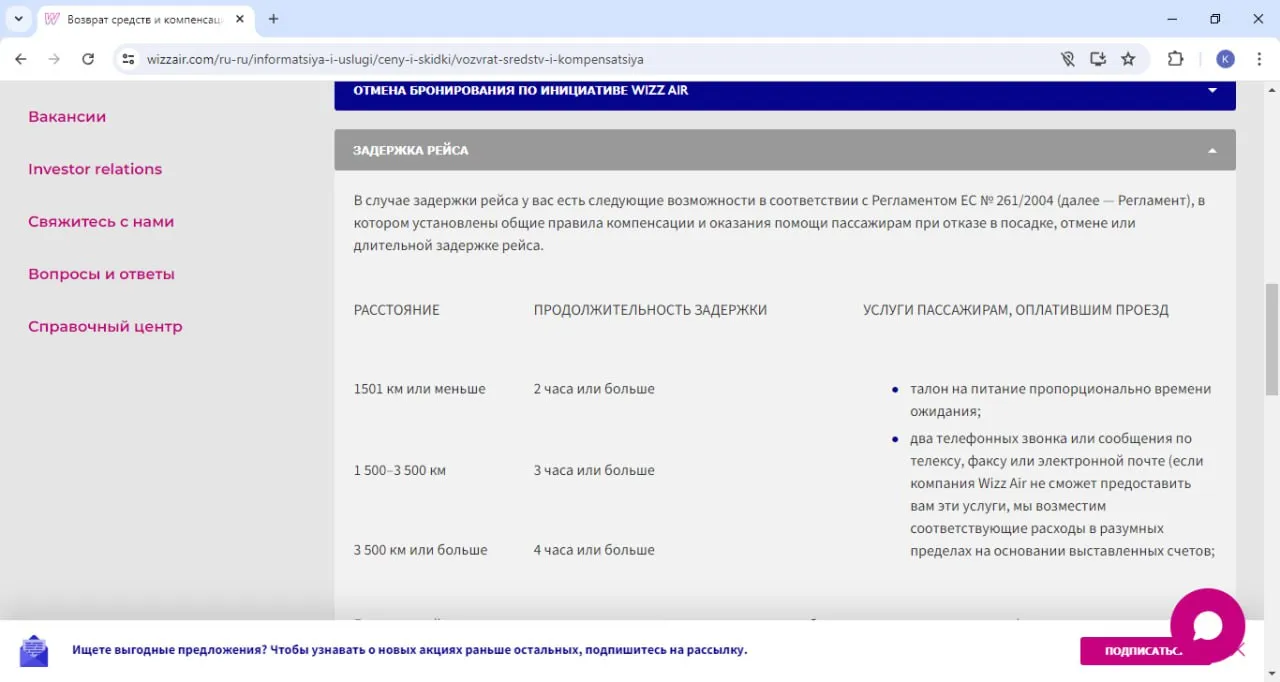The image size is (1280, 682).
Task: Click the Продолжительность задержки column header
Action: pos(650,310)
